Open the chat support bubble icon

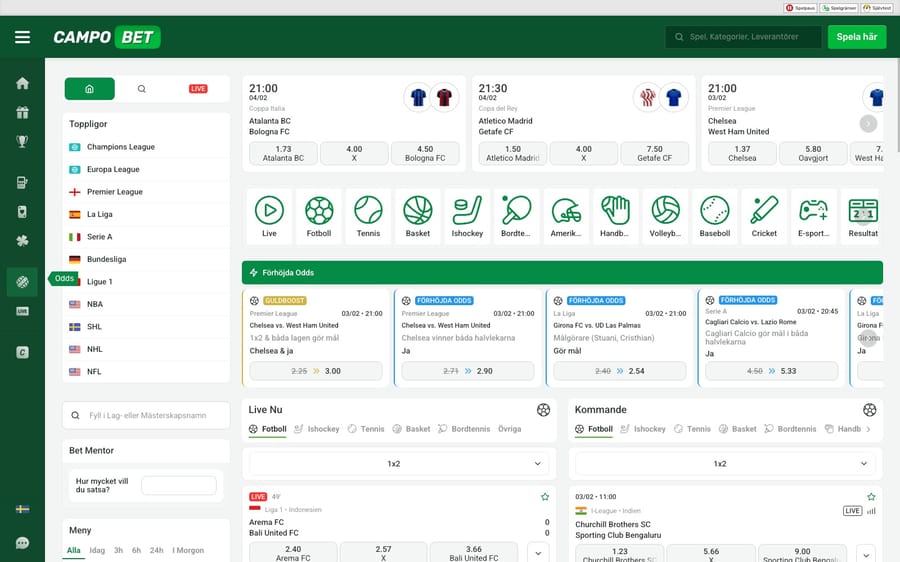pyautogui.click(x=22, y=543)
